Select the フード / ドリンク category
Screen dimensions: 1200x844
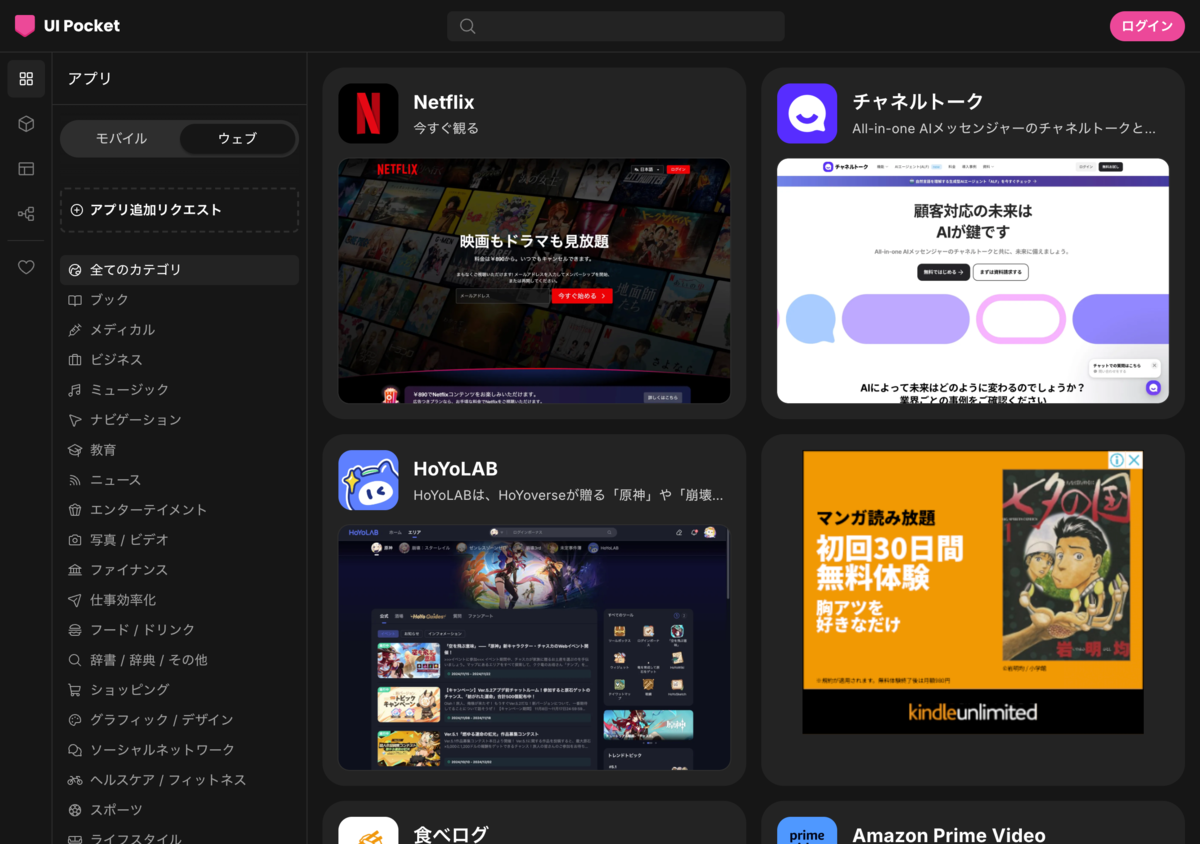click(179, 630)
